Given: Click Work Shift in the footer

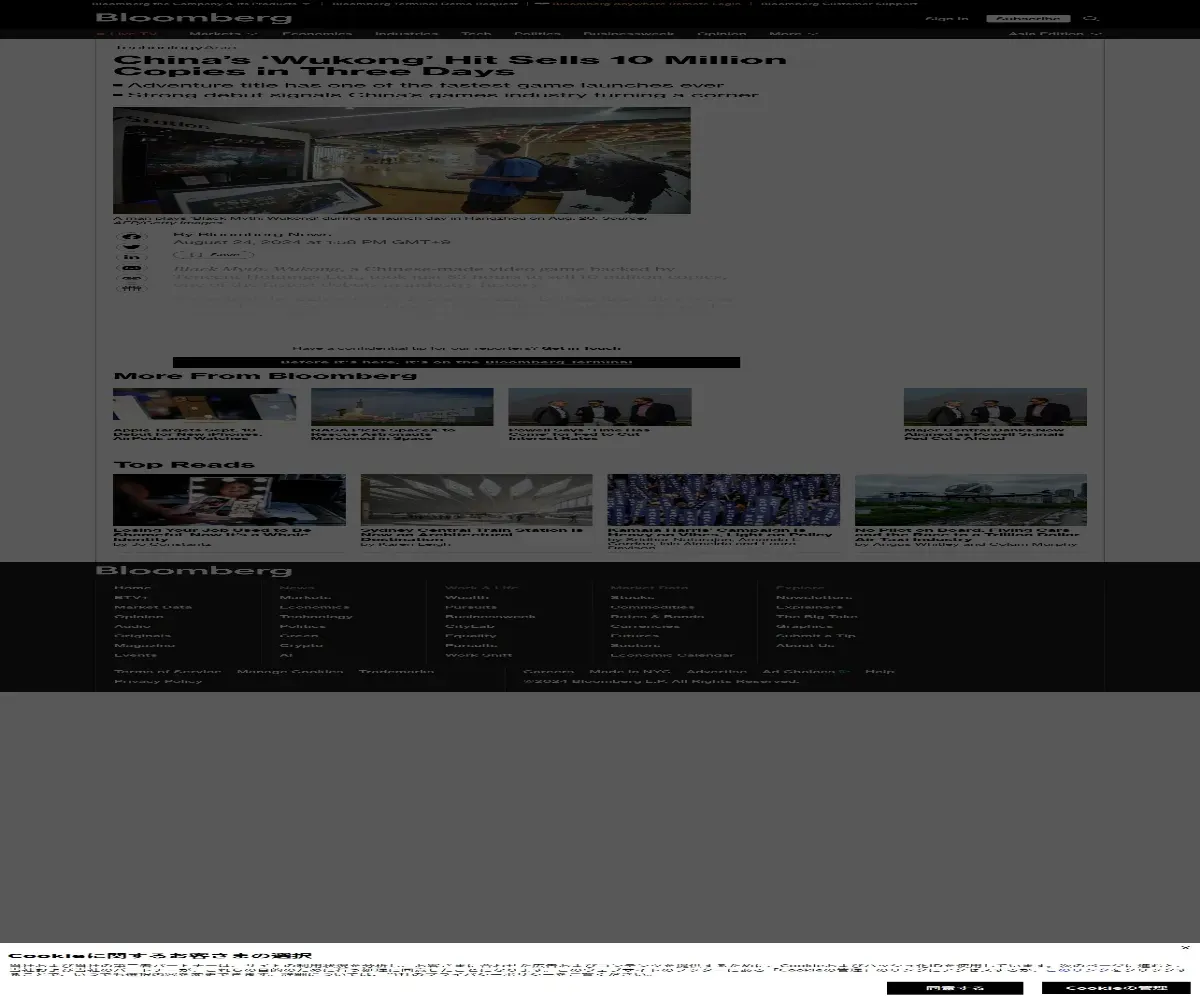Looking at the screenshot, I should pyautogui.click(x=479, y=655).
